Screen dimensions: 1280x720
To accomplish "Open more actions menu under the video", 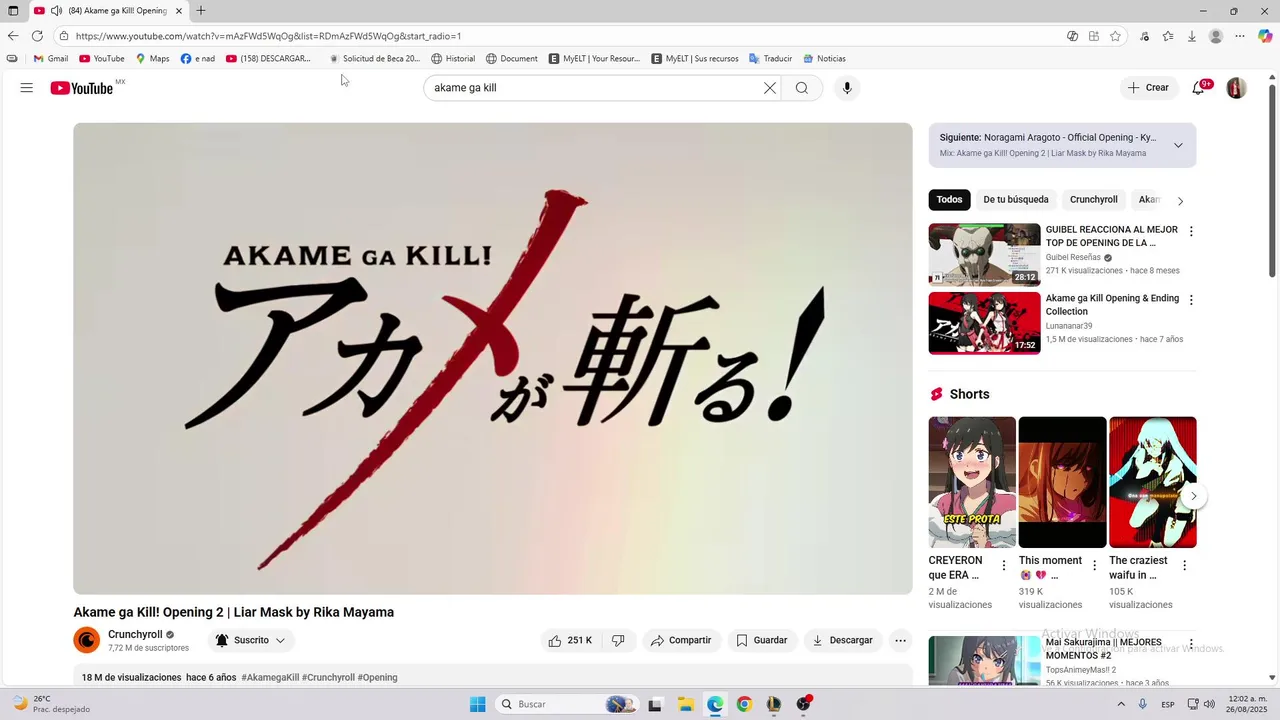I will [900, 640].
